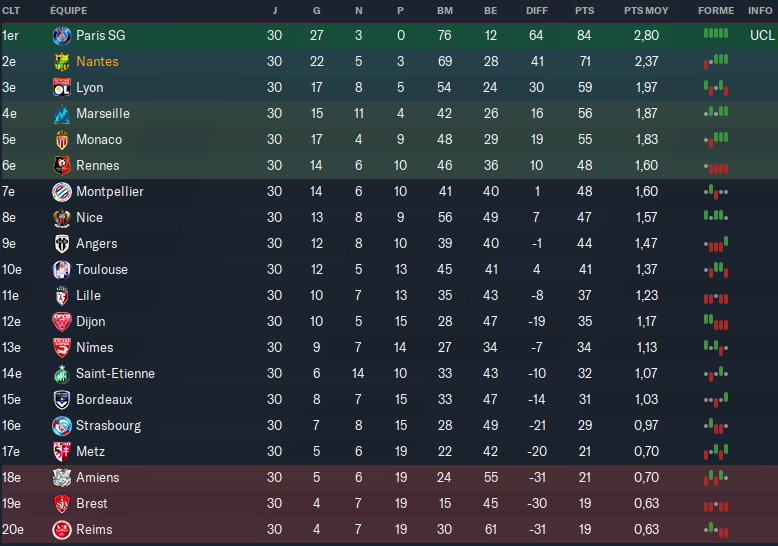778x546 pixels.
Task: Click the Nantes club badge
Action: pyautogui.click(x=61, y=62)
